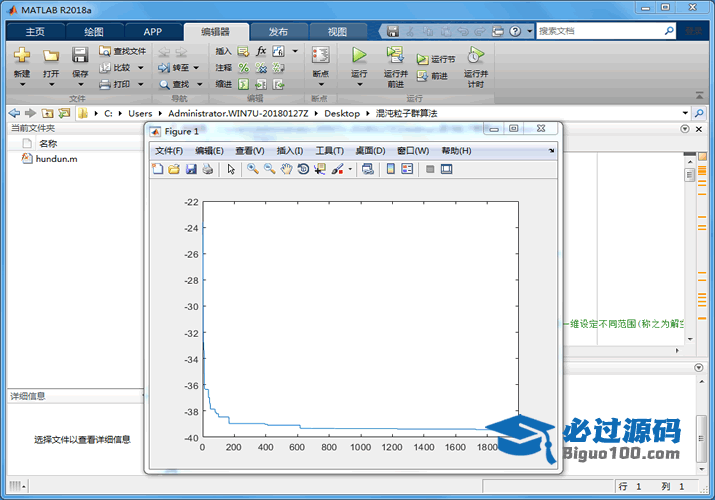Screen dimensions: 715x500
Task: Select the Brush data tool
Action: [337, 169]
